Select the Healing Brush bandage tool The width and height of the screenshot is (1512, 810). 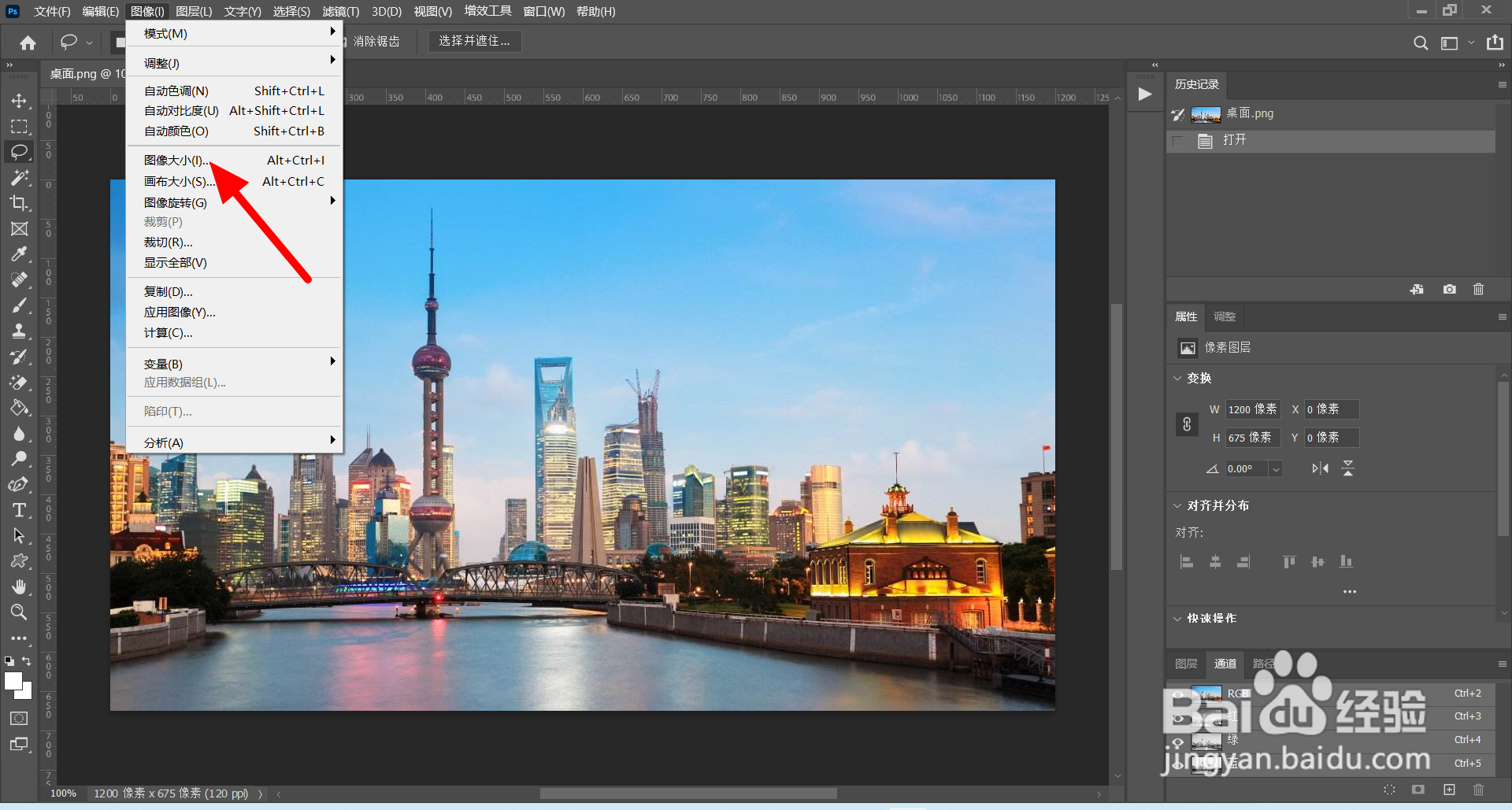pos(19,279)
